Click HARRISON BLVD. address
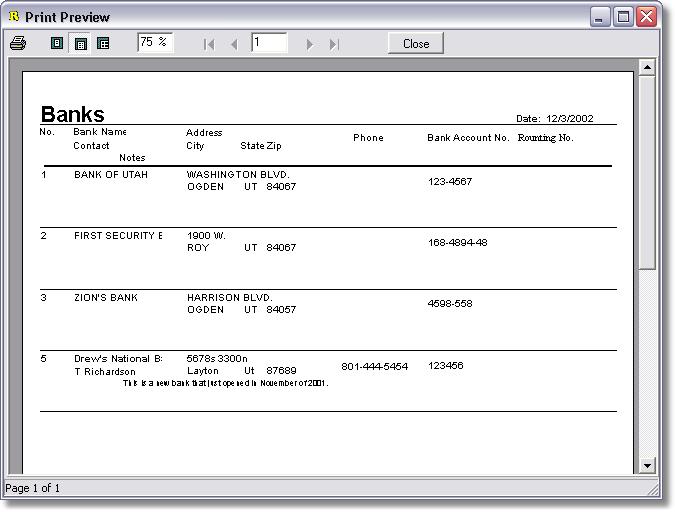Viewport: 675px width, 512px height. point(229,298)
